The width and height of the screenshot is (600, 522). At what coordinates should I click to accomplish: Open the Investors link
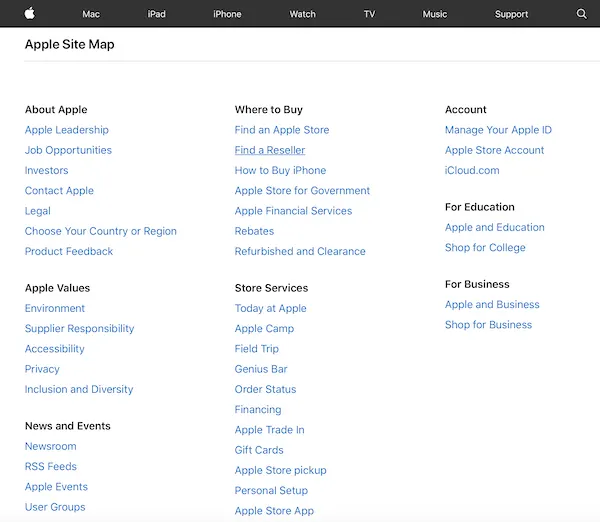pos(46,170)
